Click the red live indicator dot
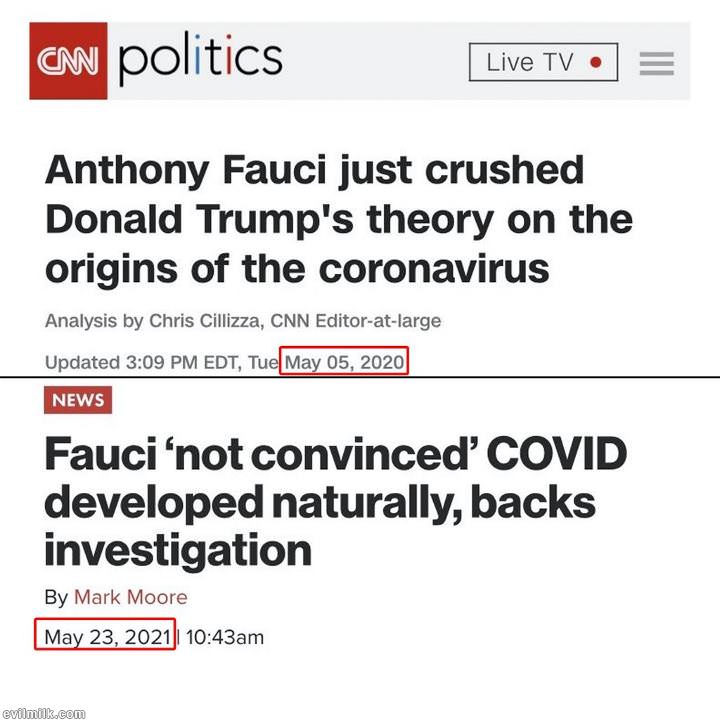Image resolution: width=720 pixels, height=720 pixels. (596, 62)
